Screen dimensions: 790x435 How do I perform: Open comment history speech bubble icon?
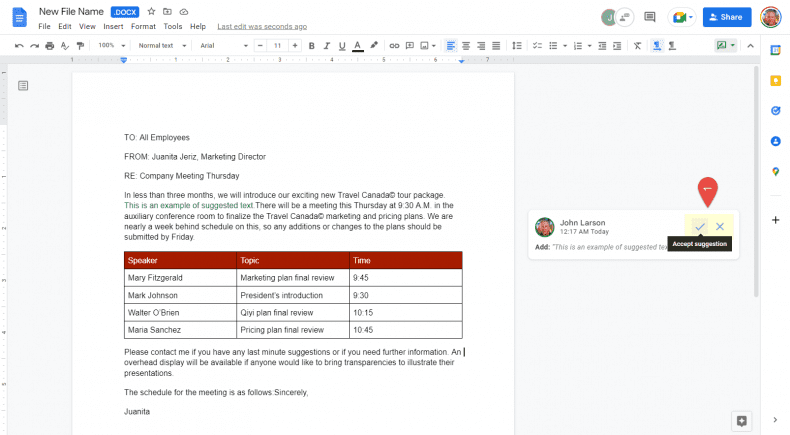[x=650, y=17]
